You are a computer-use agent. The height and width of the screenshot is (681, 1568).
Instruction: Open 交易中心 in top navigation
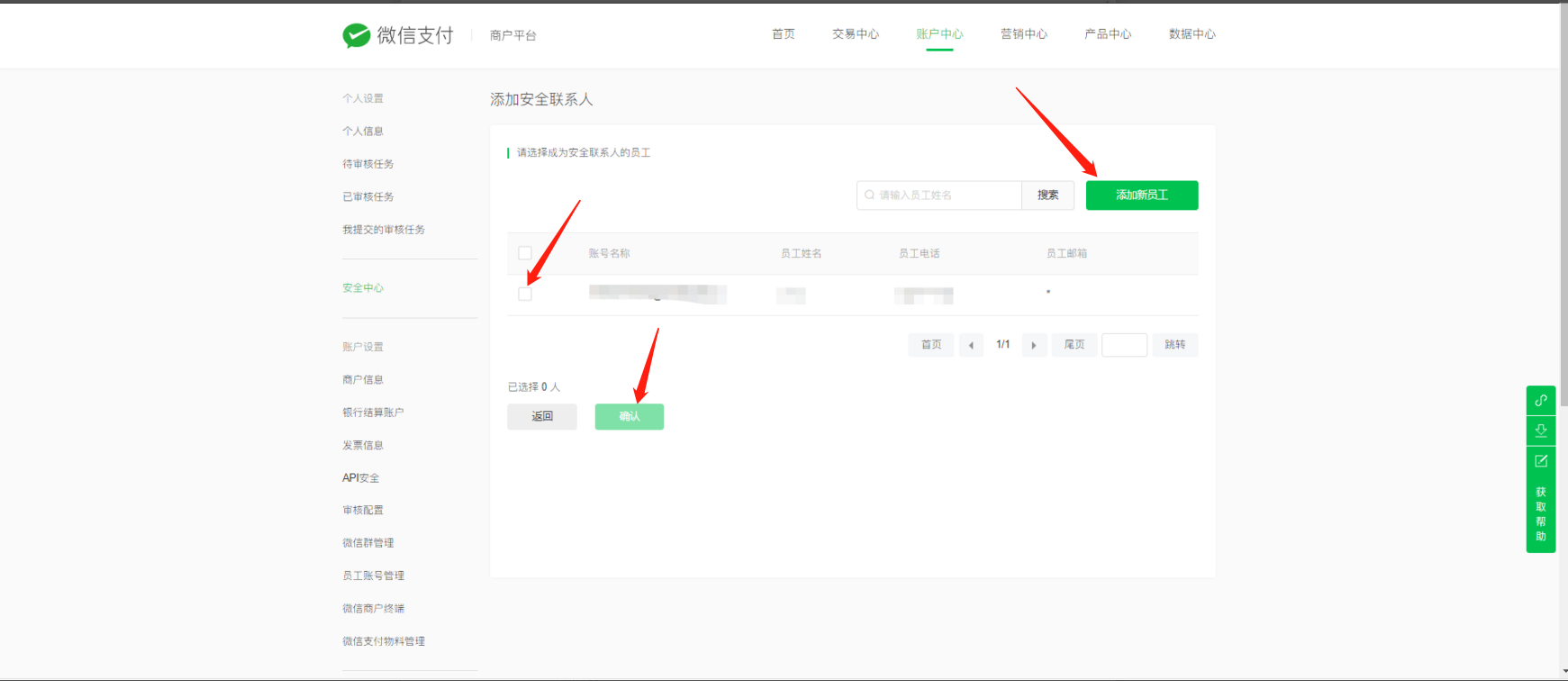[x=856, y=34]
